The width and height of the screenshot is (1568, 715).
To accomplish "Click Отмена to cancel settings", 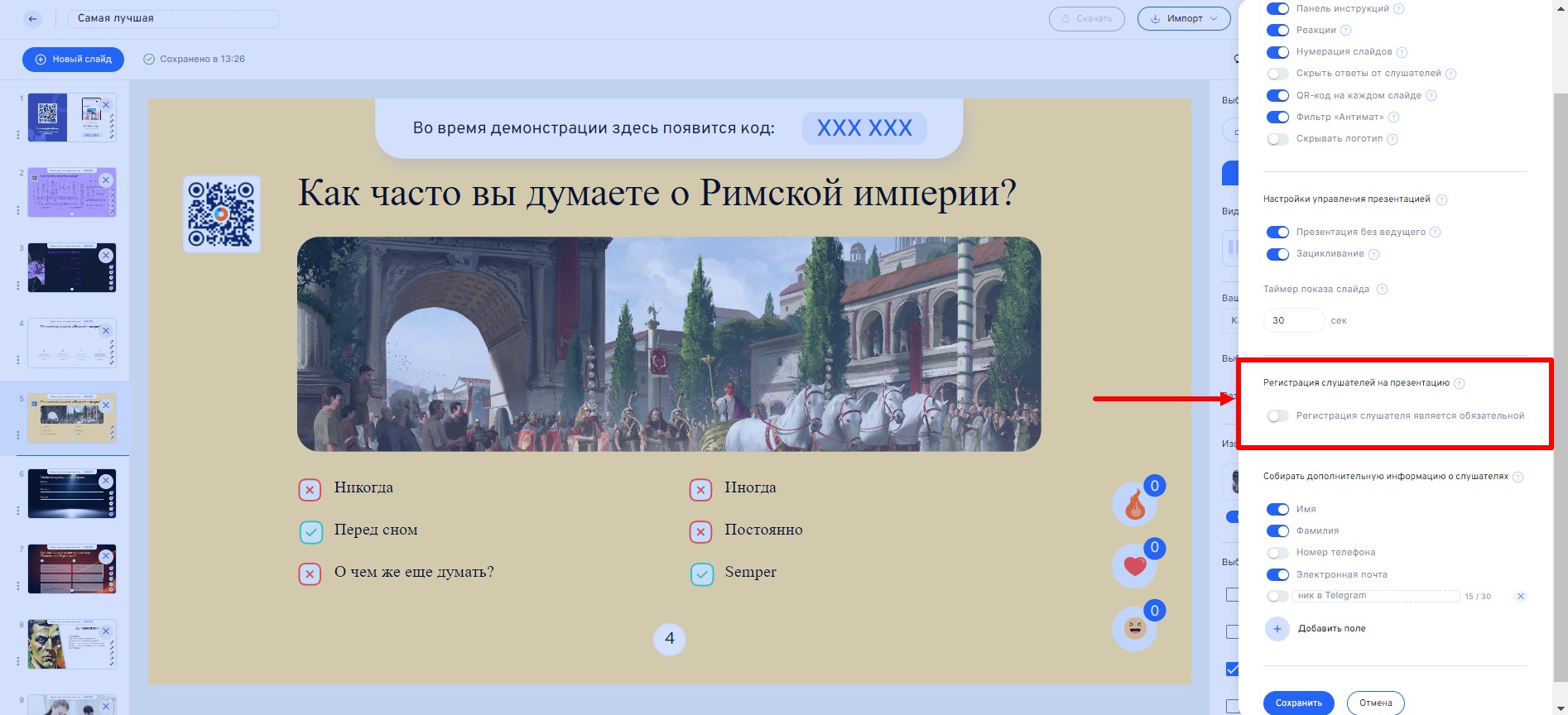I will coord(1375,703).
